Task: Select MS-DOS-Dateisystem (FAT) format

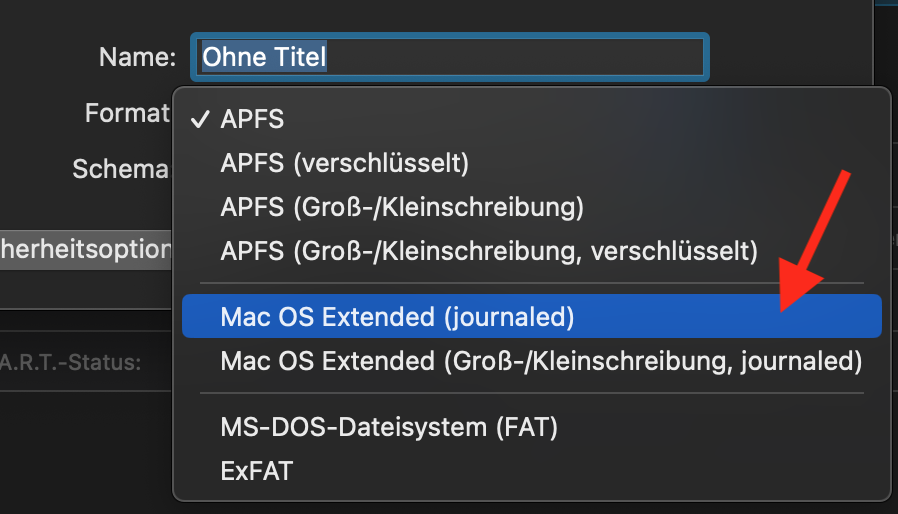Action: pos(388,428)
